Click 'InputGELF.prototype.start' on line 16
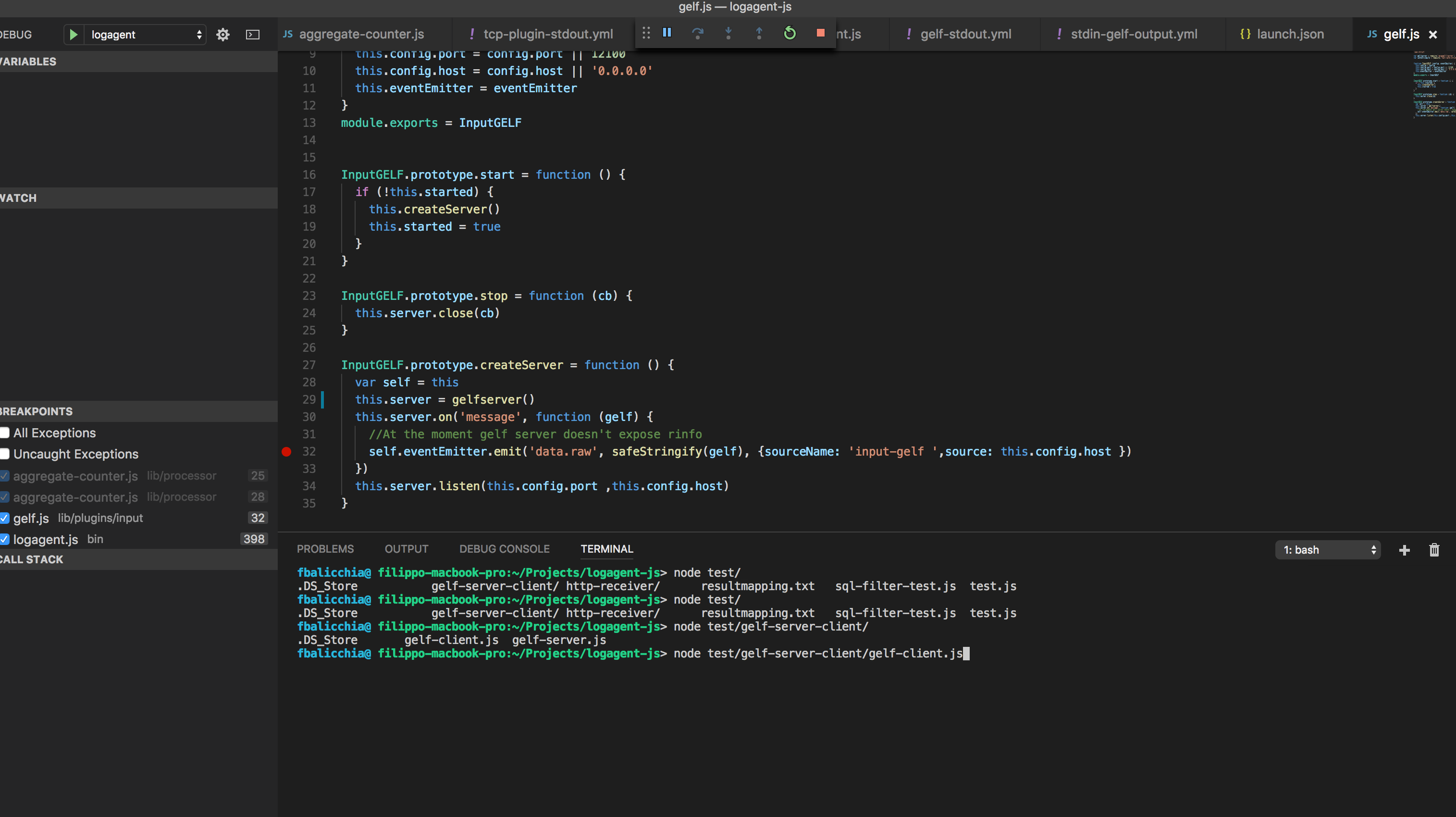 pos(428,175)
